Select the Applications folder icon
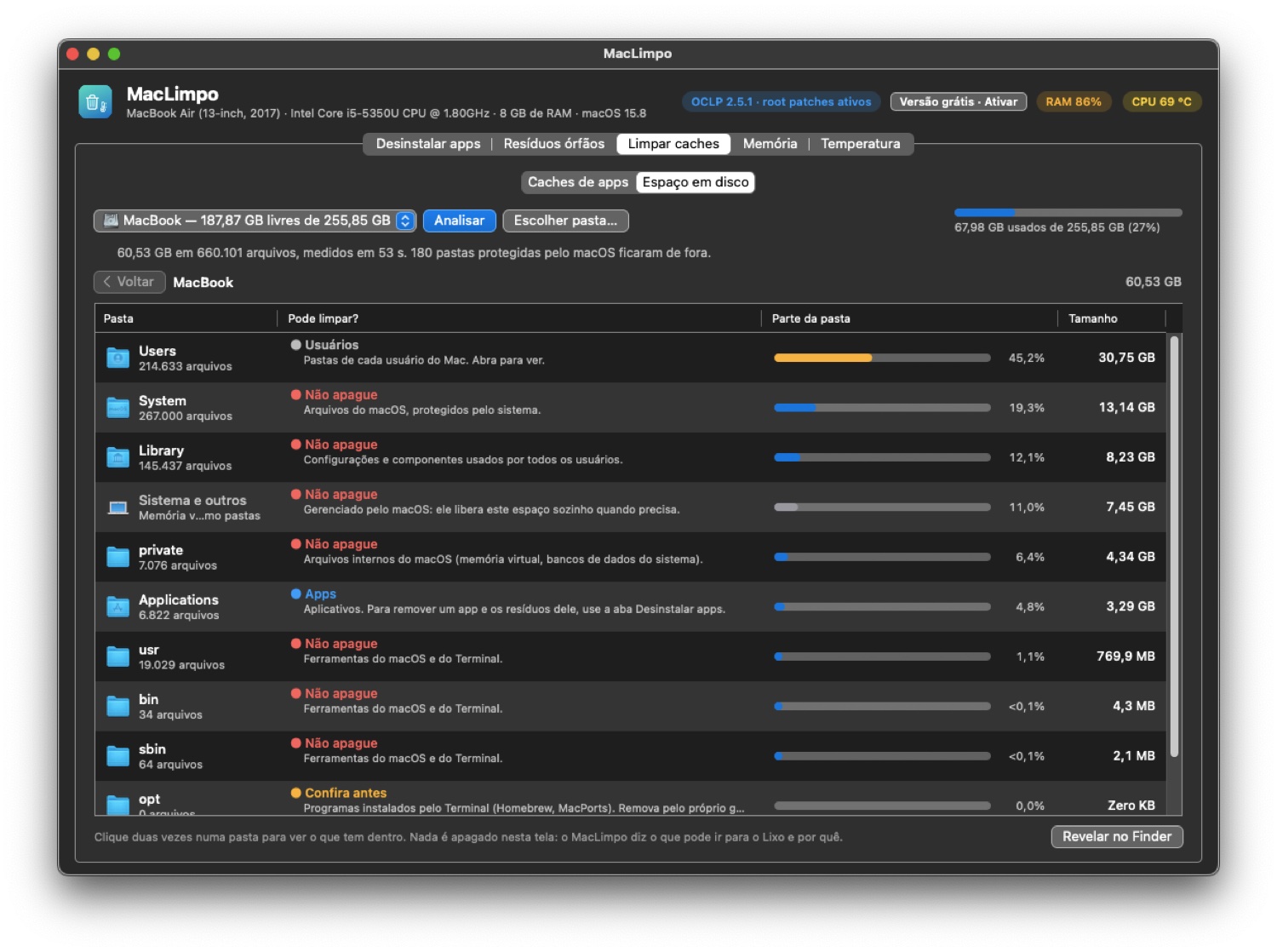Viewport: 1277px width, 952px height. point(117,606)
